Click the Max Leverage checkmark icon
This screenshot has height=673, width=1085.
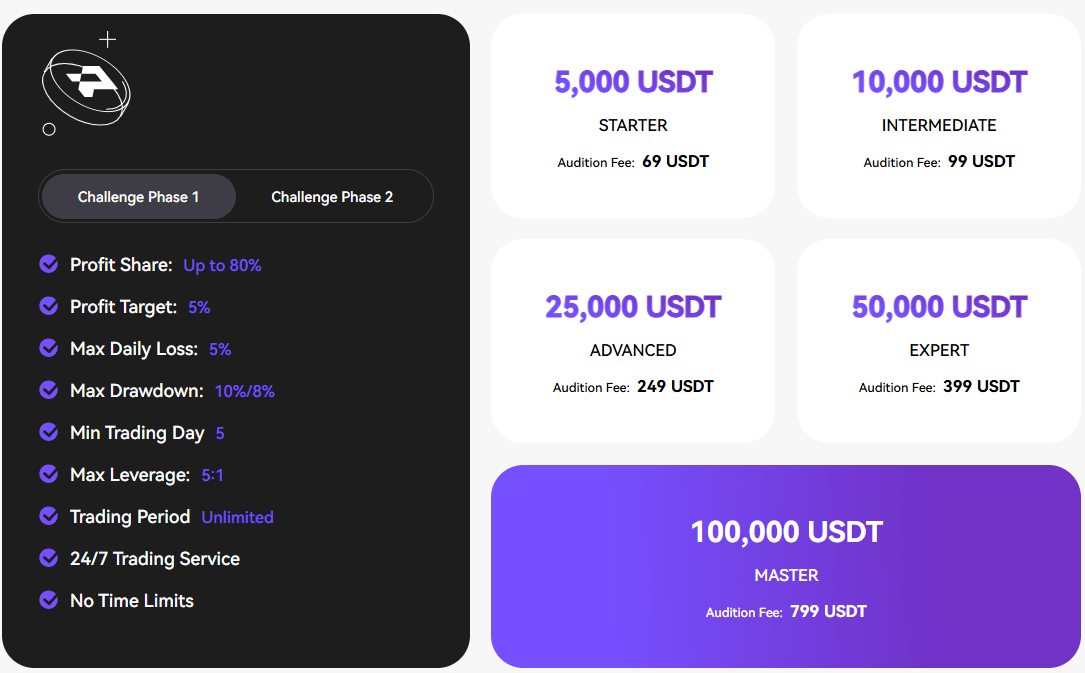click(48, 474)
